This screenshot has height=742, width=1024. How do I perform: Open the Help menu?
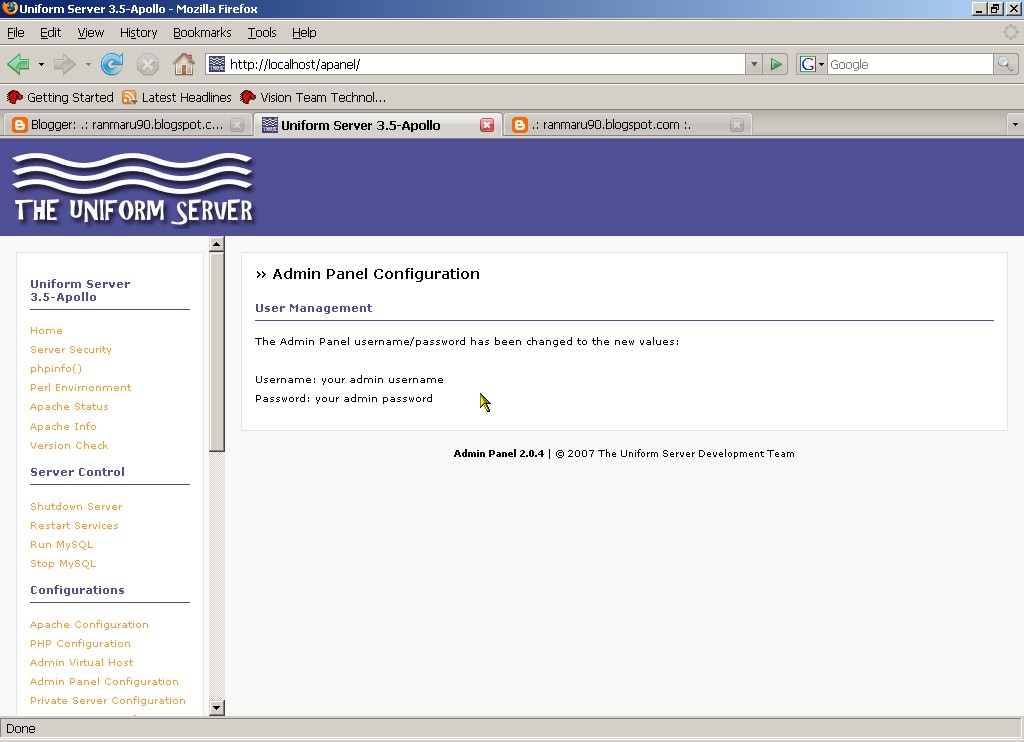304,33
